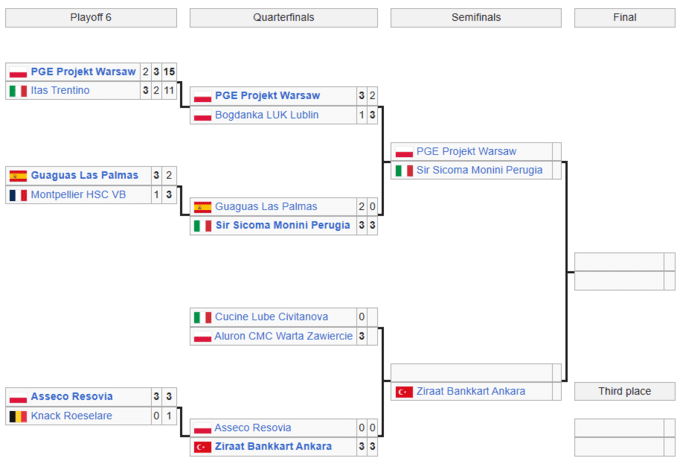The width and height of the screenshot is (680, 464).
Task: Click the Semifinals column header
Action: coord(476,18)
